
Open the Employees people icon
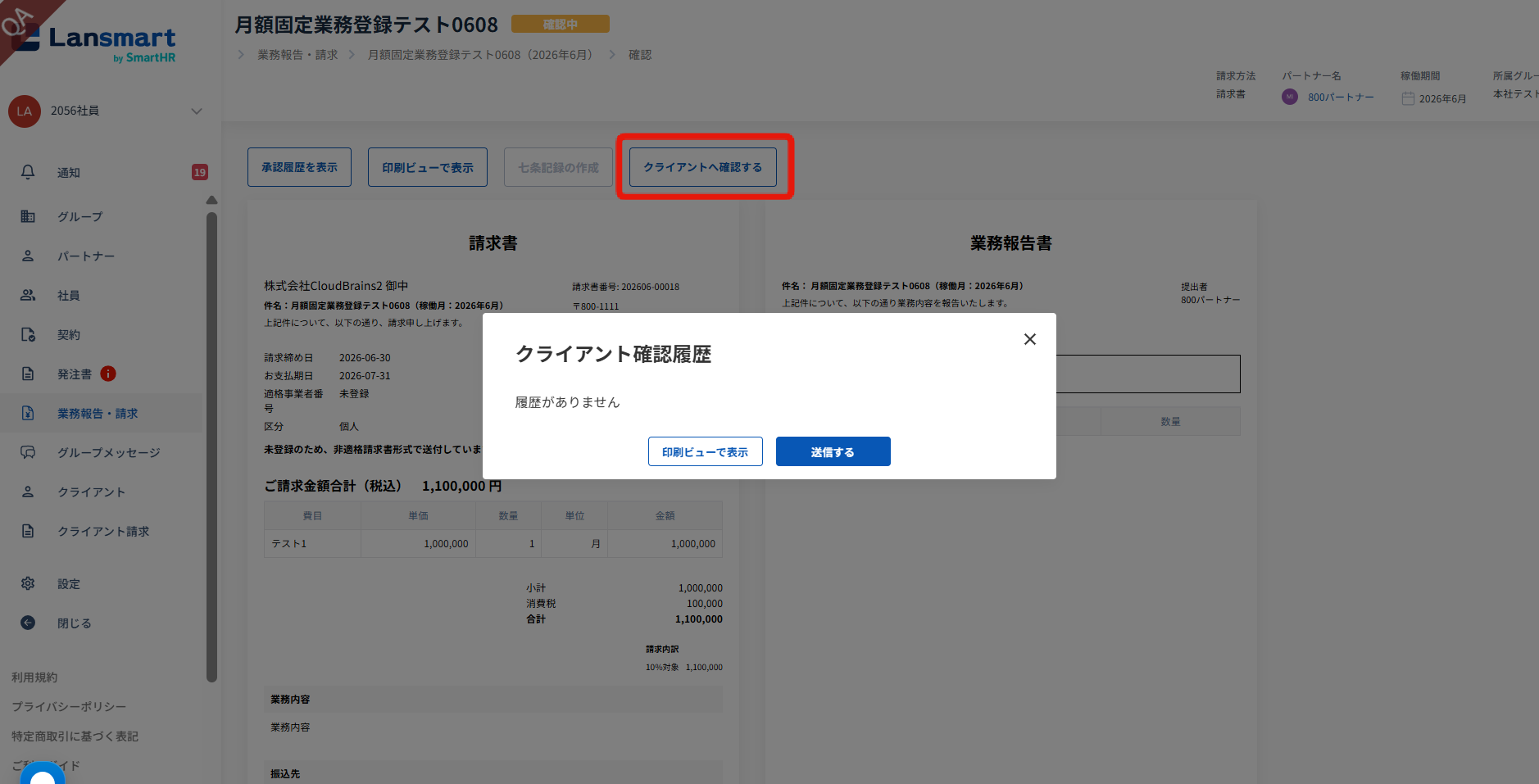click(28, 295)
